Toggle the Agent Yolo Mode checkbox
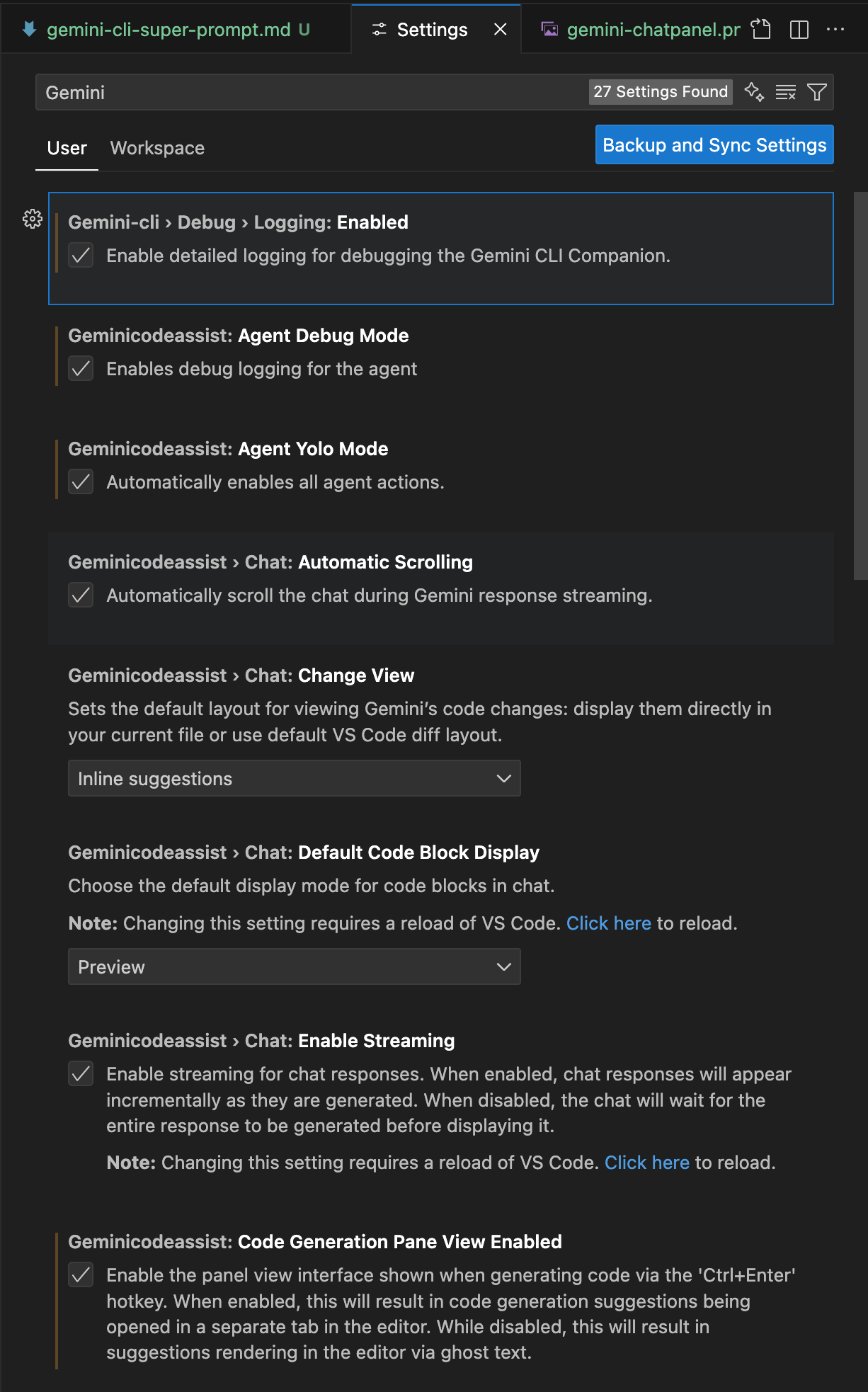The width and height of the screenshot is (868, 1392). (x=81, y=482)
